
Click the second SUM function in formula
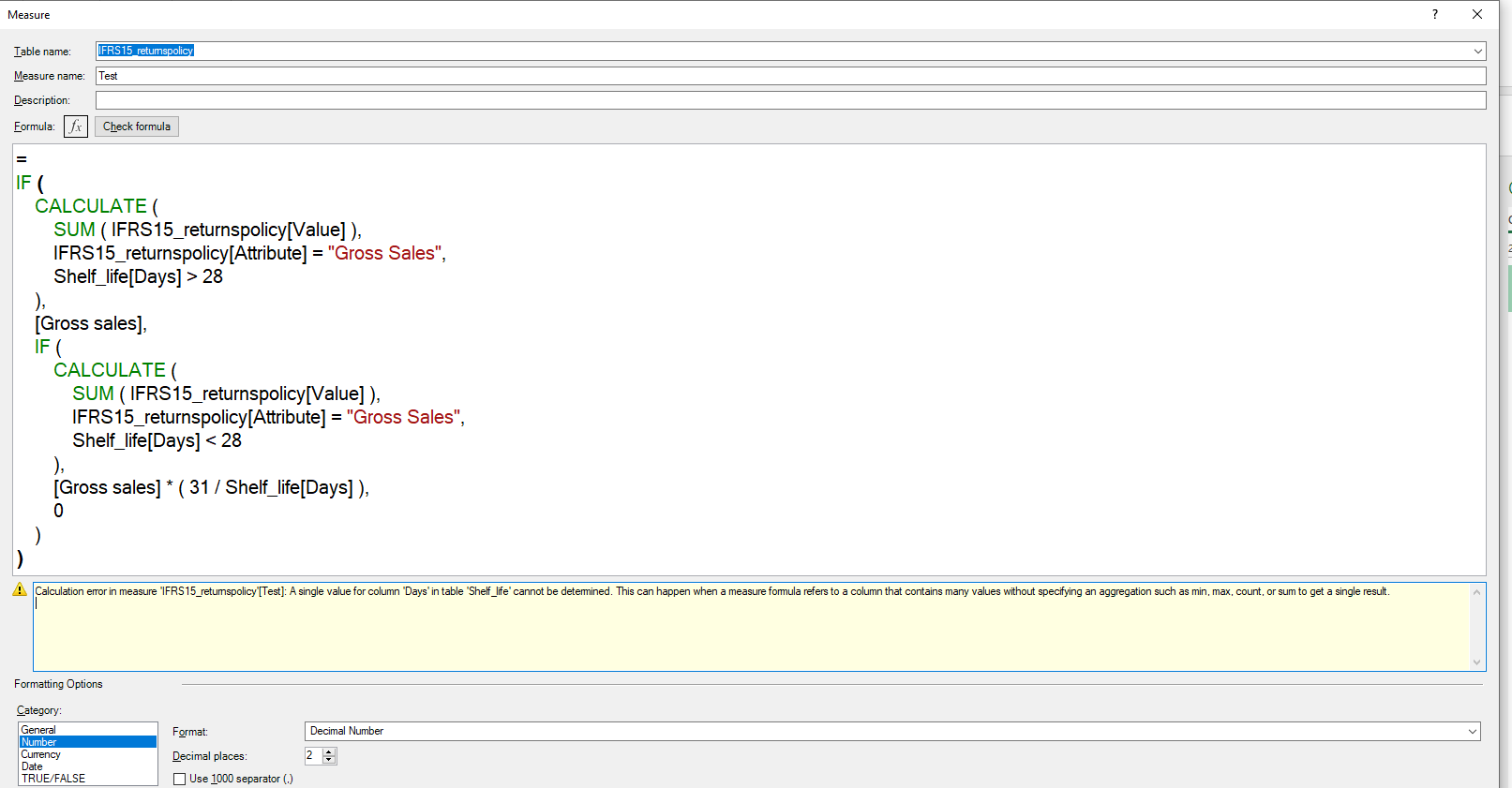click(93, 394)
